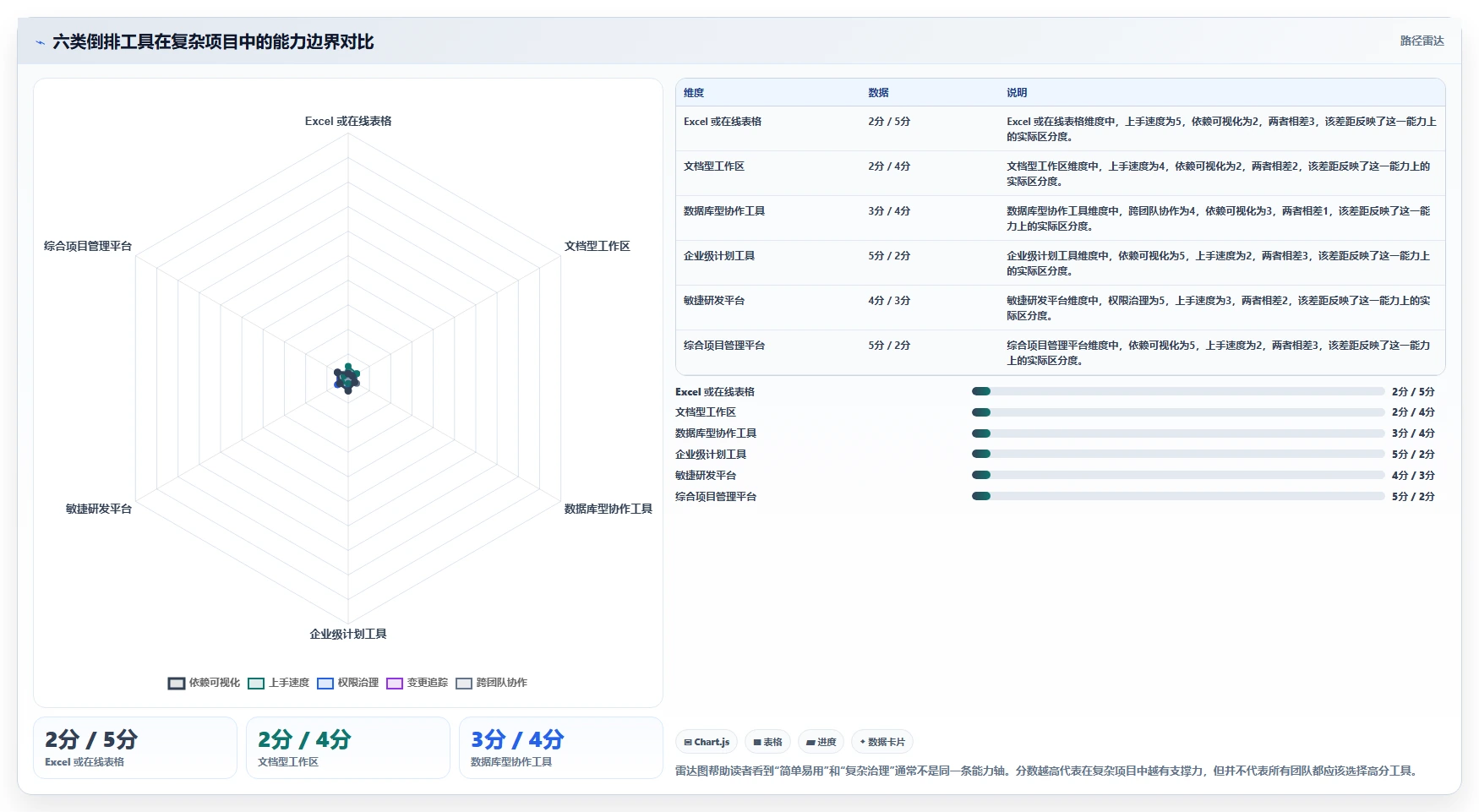
Task: Click the 进度 tag chip
Action: 821,742
